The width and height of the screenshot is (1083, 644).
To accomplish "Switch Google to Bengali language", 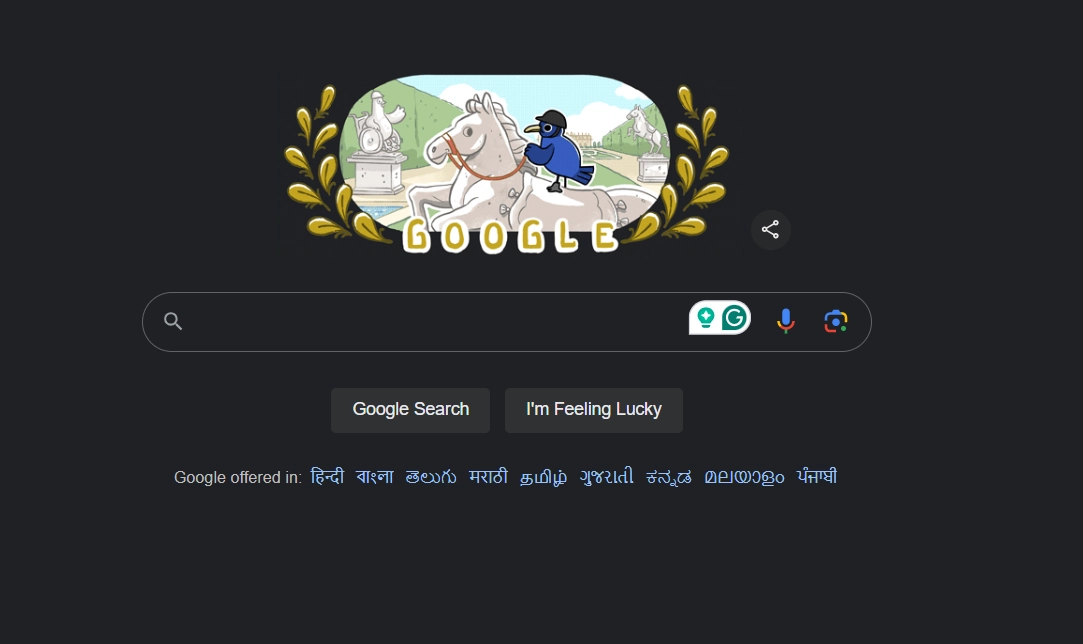I will [x=374, y=477].
